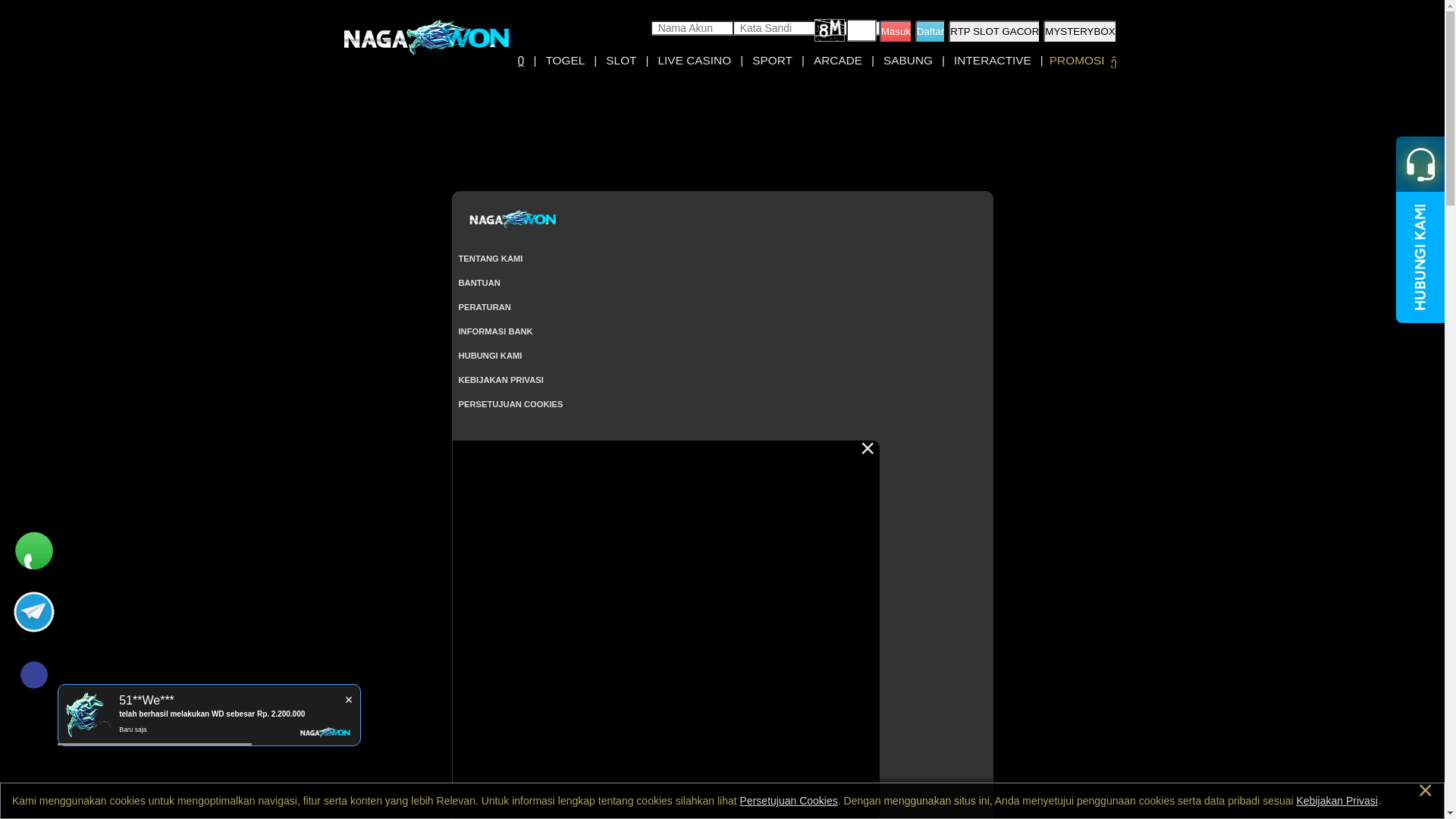
Task: Close the withdrawal notification popup
Action: pyautogui.click(x=349, y=700)
